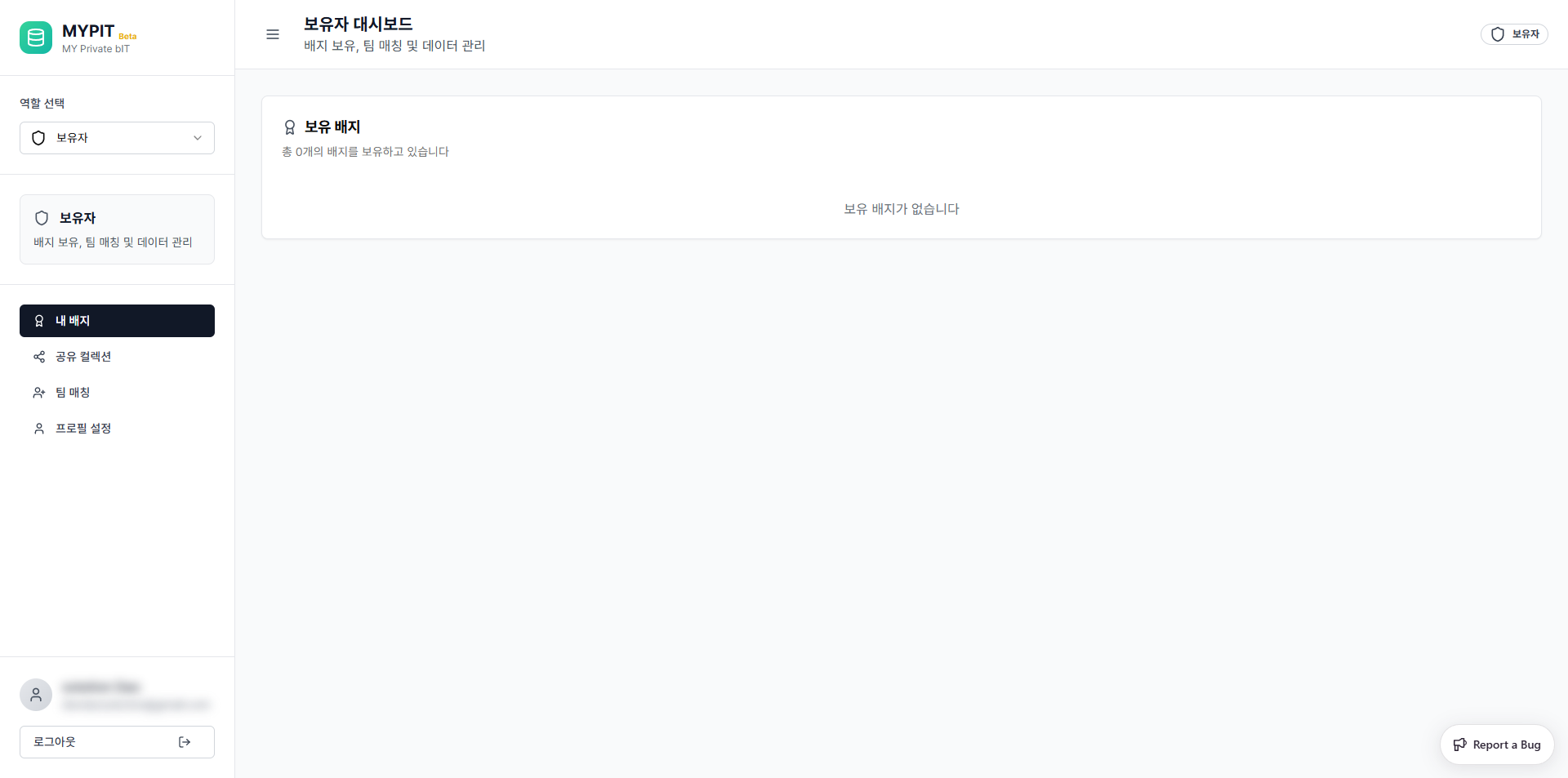Click the megaphone icon in Report a Bug
The width and height of the screenshot is (1568, 778).
point(1460,745)
